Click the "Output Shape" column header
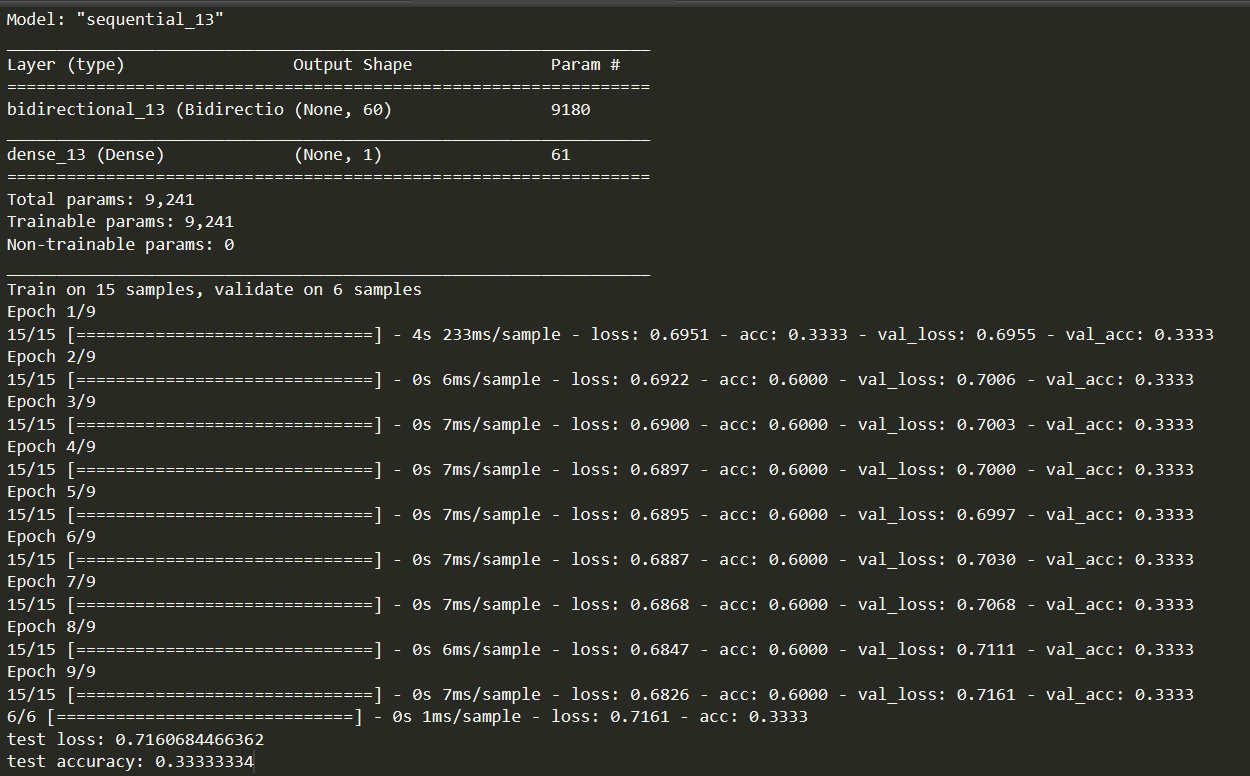 [352, 65]
